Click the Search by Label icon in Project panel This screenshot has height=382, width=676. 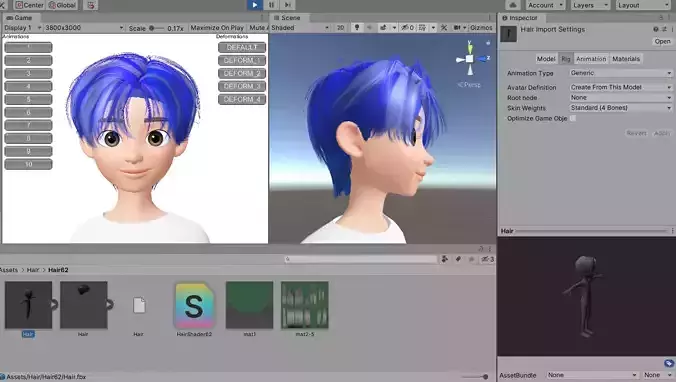pos(458,259)
